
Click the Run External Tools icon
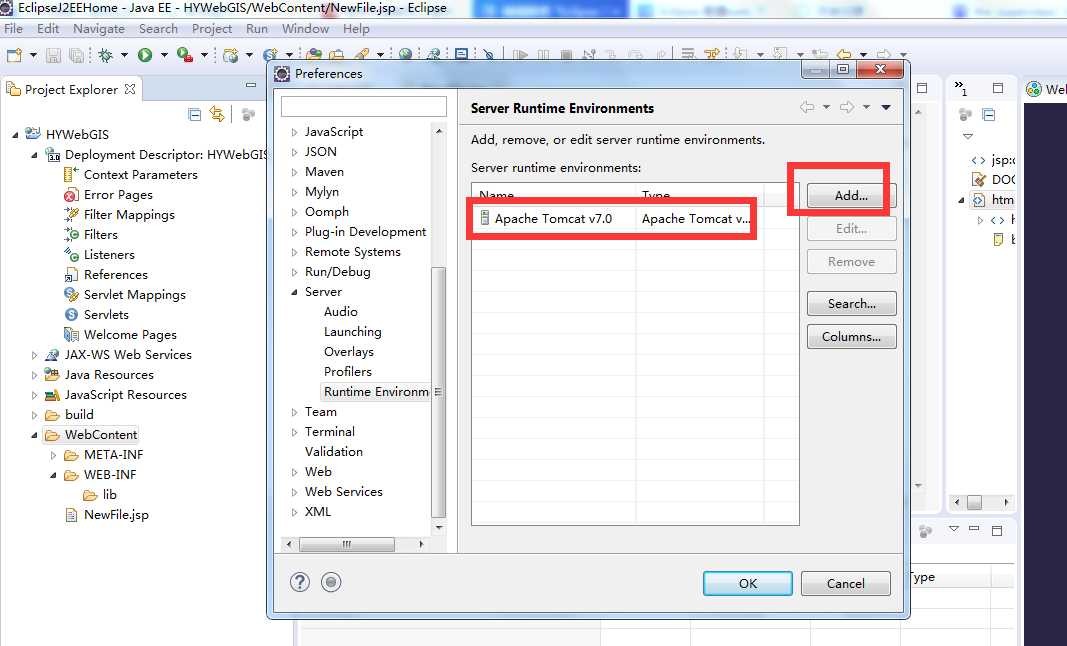[184, 55]
